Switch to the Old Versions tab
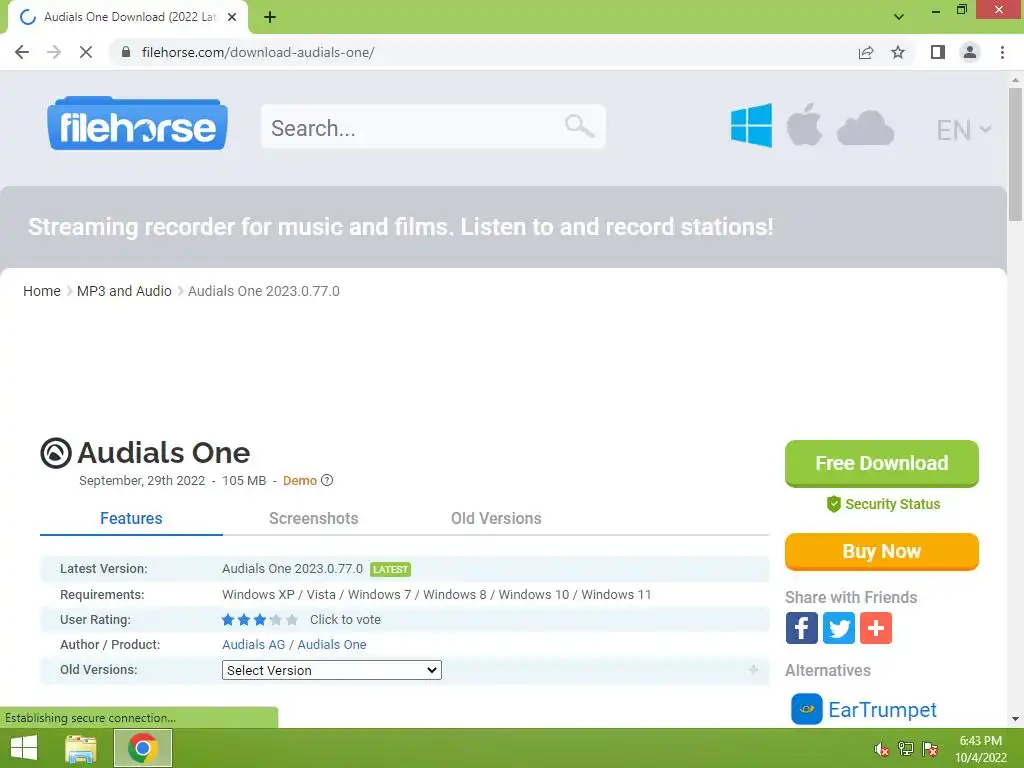Screen dimensions: 1024x768 point(496,519)
